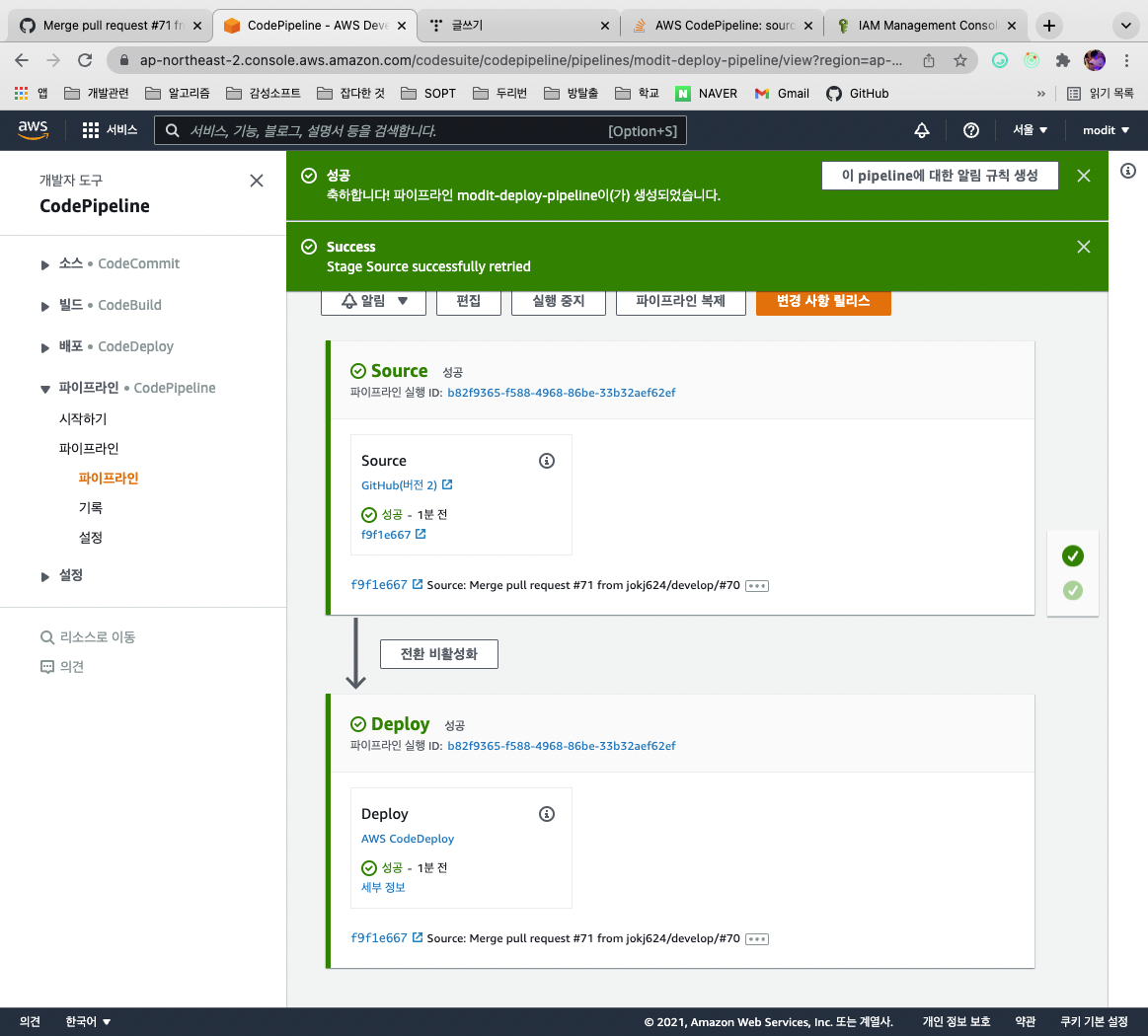Open the 쿠키 기본 설정 footer link

click(1094, 1021)
